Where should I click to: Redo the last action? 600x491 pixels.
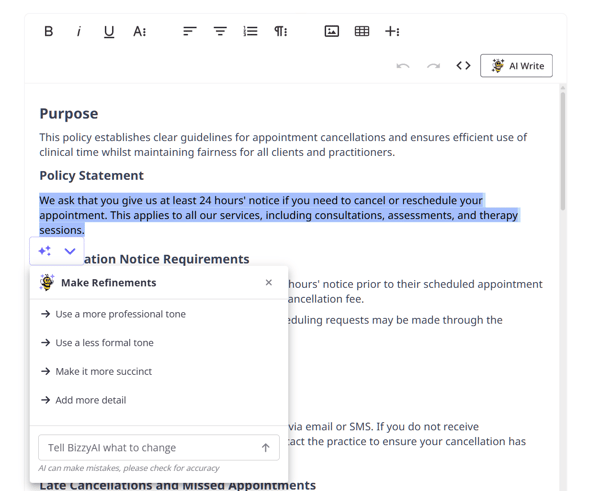pos(433,66)
